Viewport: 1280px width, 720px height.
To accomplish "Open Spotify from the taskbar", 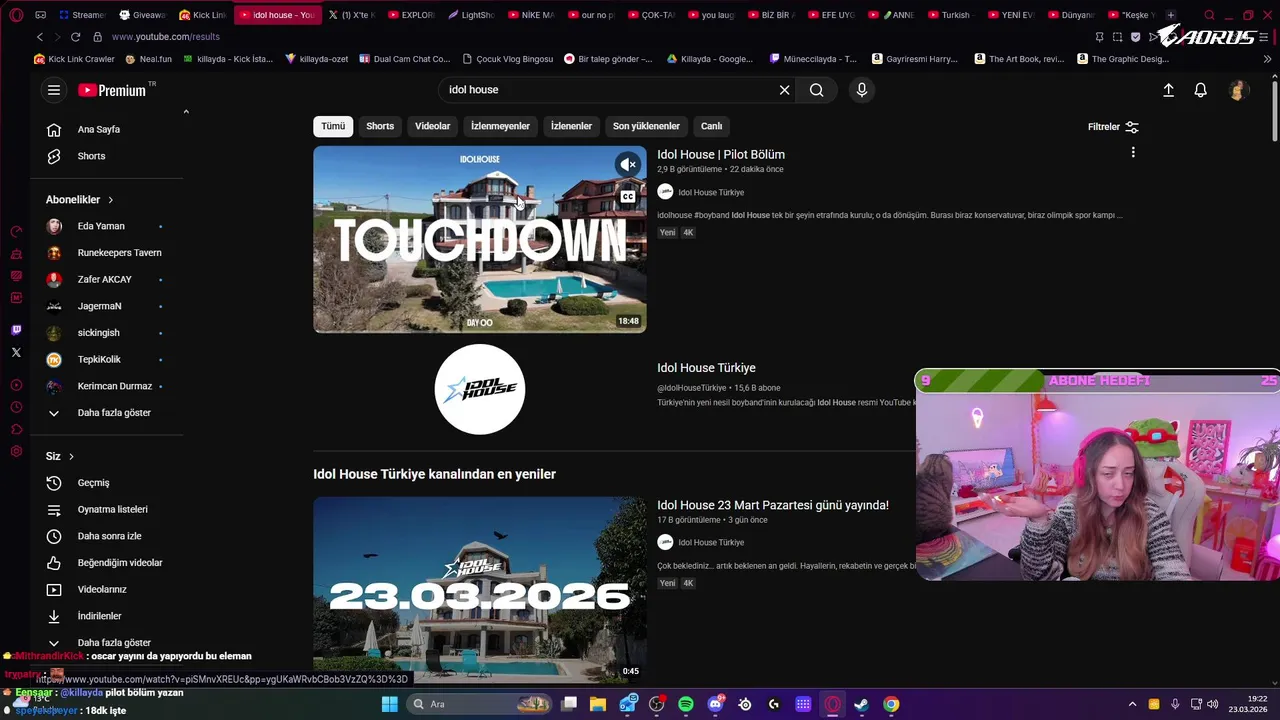I will coord(686,704).
